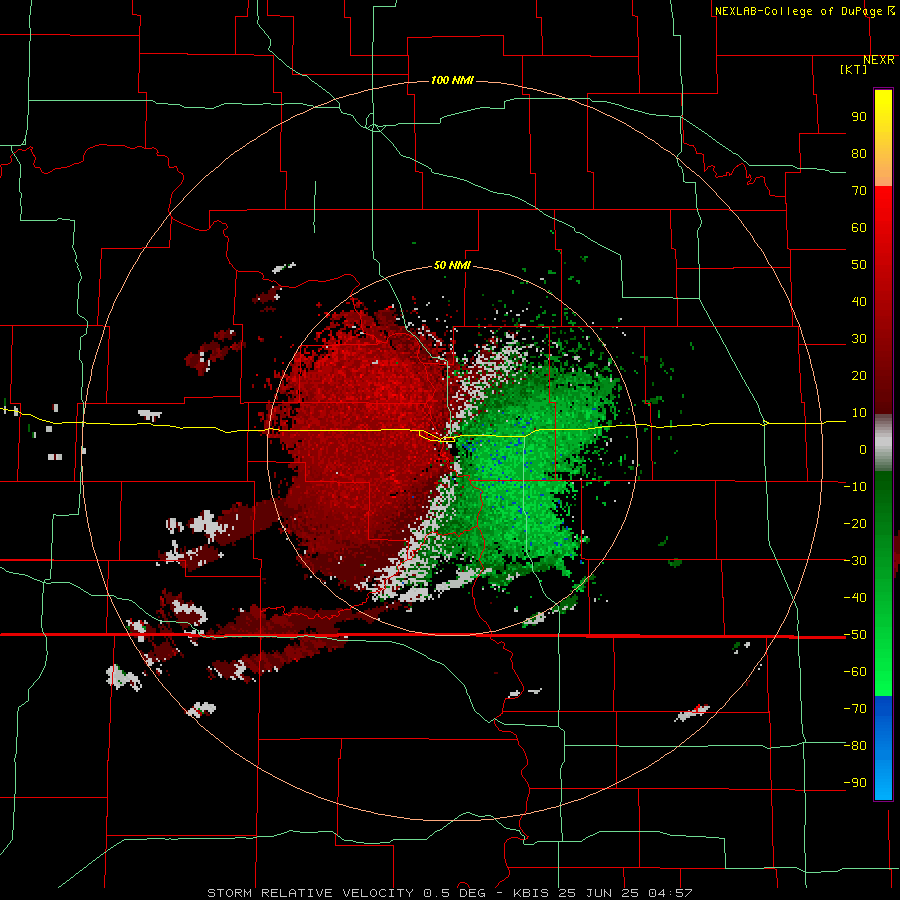900x900 pixels.
Task: Click the -70 knot label on the color scale
Action: (855, 708)
